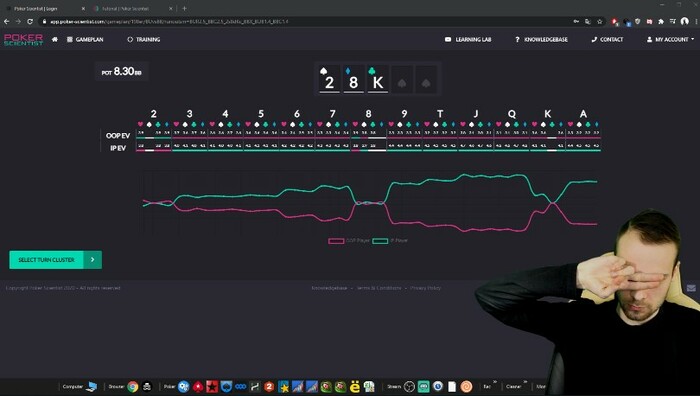Screen dimensions: 700x396
Task: Open the Knowledgebase in the navbar
Action: [541, 39]
